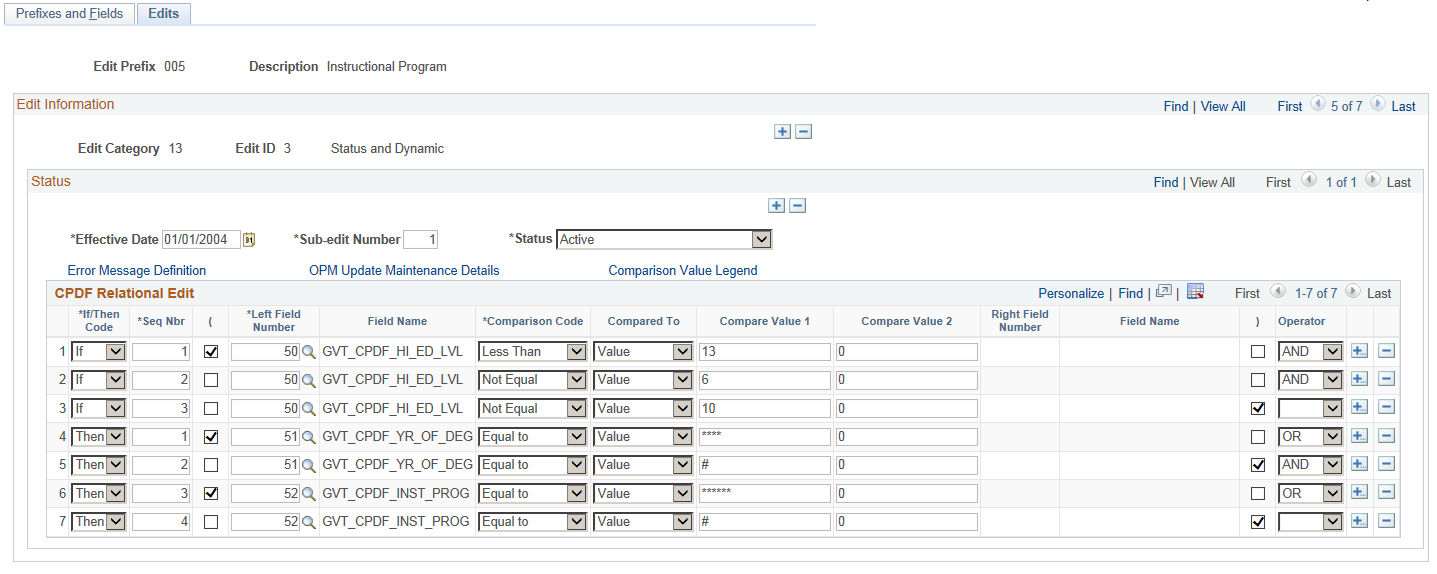Open OPM Update Maintenance Details link
Screen dimensions: 1437x574
pyautogui.click(x=404, y=271)
